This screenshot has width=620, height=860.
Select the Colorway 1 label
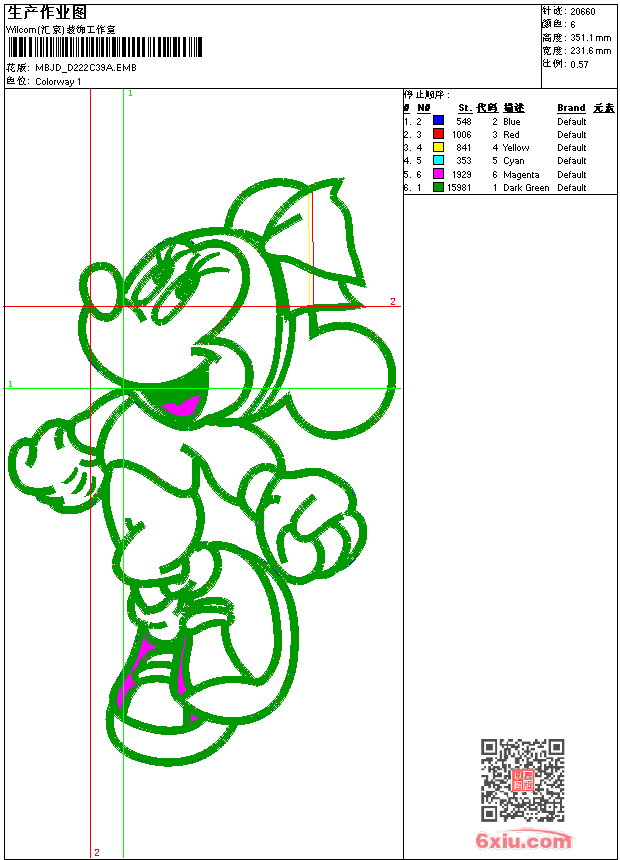(x=58, y=82)
